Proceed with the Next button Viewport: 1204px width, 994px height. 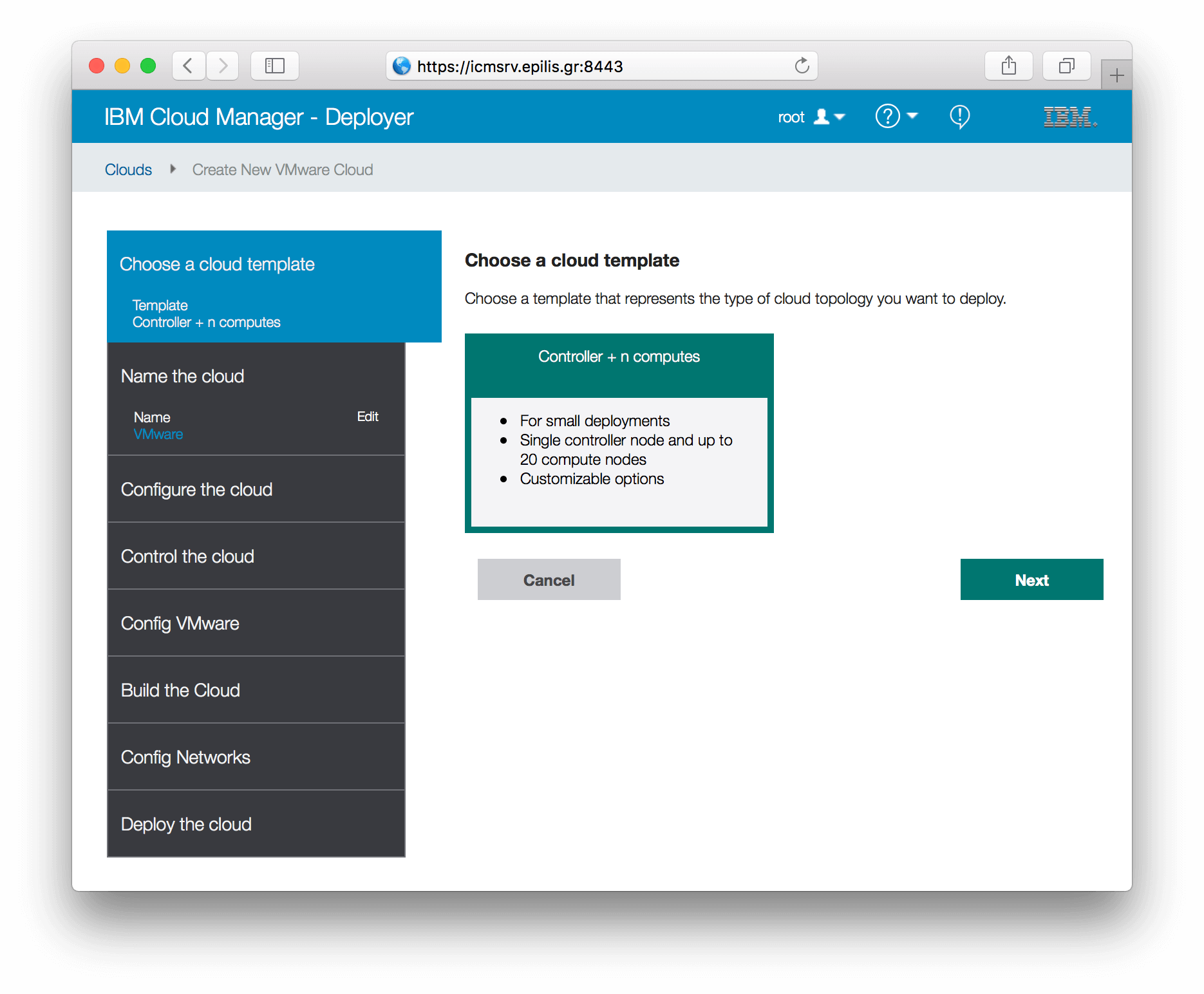click(1032, 579)
